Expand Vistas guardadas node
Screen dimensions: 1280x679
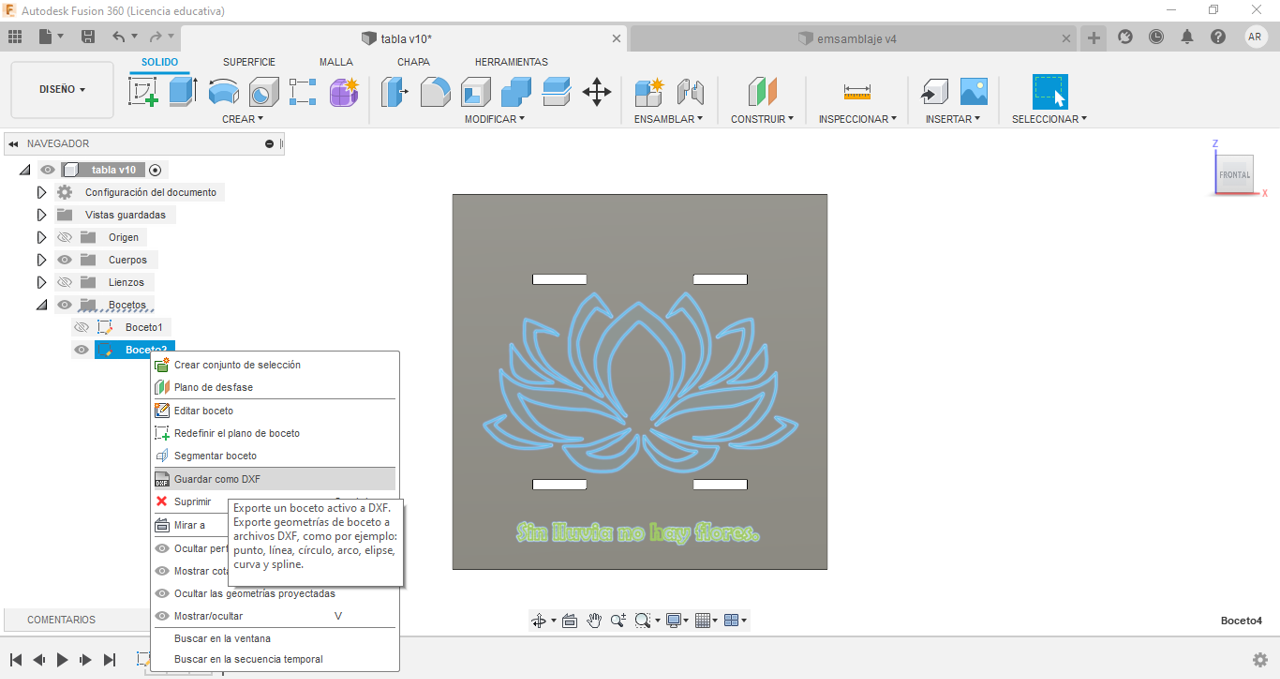click(x=41, y=215)
